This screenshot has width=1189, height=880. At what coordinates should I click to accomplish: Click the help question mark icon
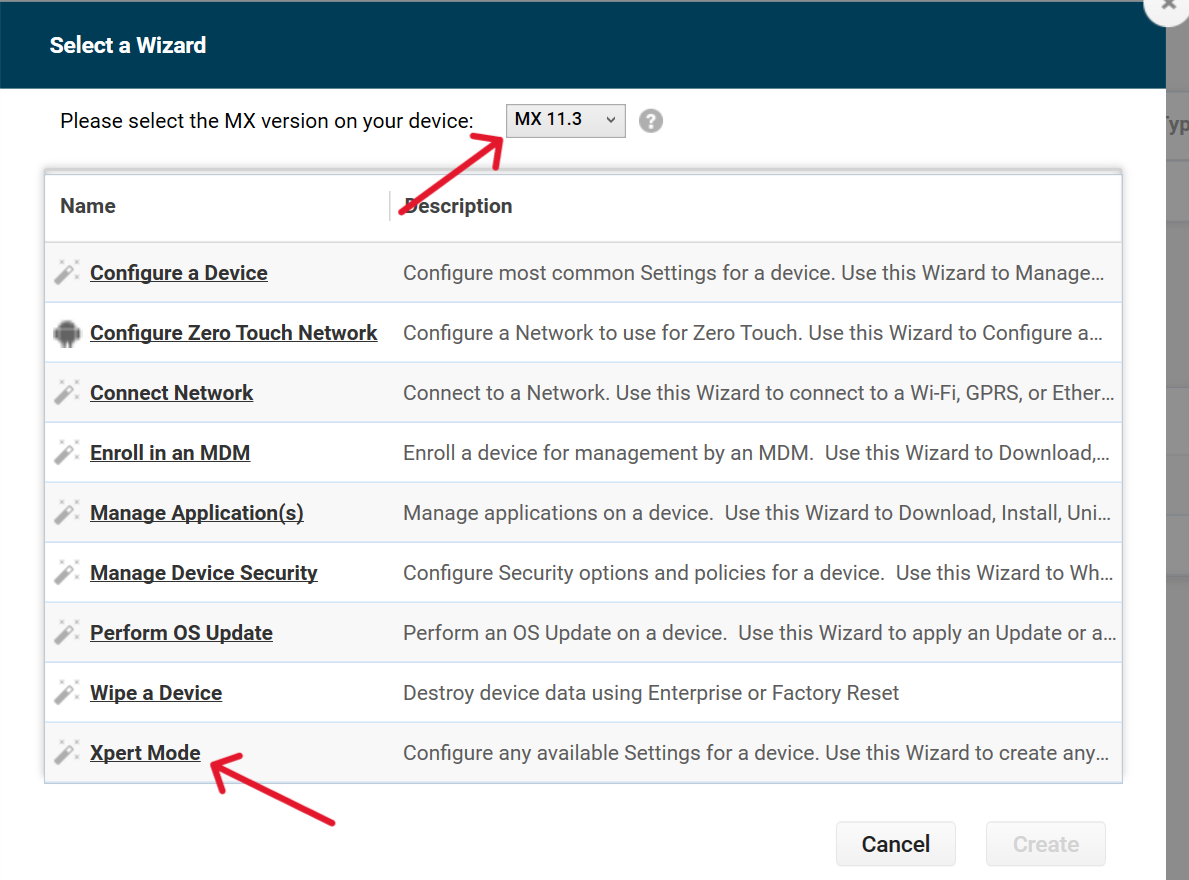point(651,121)
